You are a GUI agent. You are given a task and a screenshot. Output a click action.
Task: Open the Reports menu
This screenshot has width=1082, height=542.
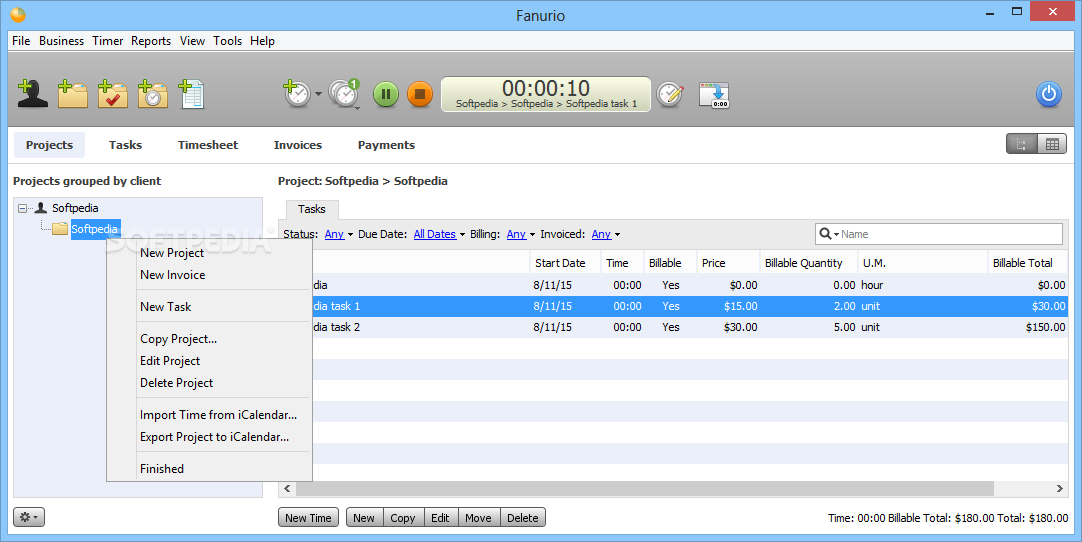(151, 41)
